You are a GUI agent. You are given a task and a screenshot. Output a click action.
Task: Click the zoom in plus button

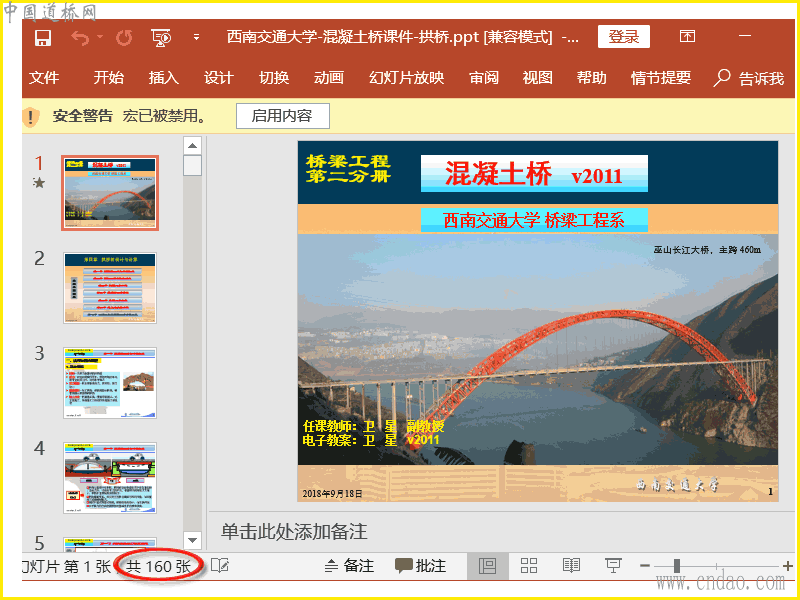[x=788, y=565]
